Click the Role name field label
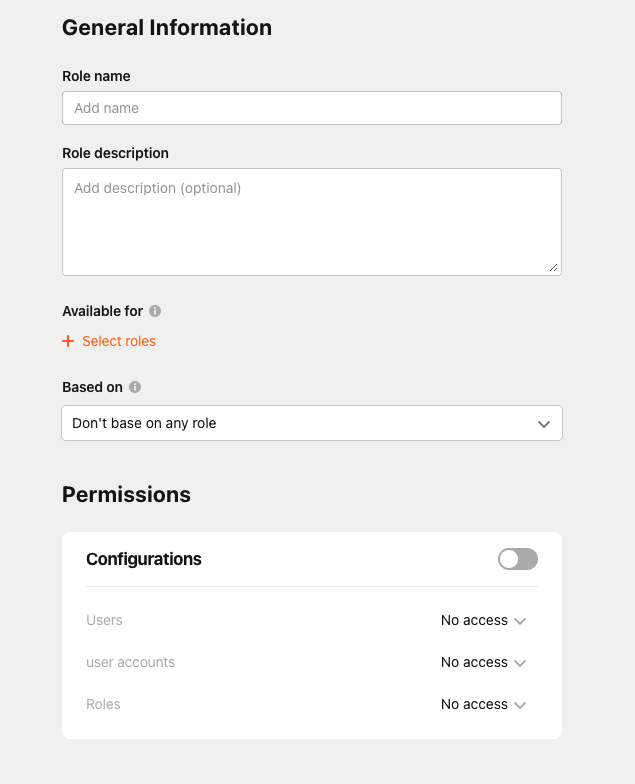This screenshot has height=784, width=635. (x=96, y=76)
